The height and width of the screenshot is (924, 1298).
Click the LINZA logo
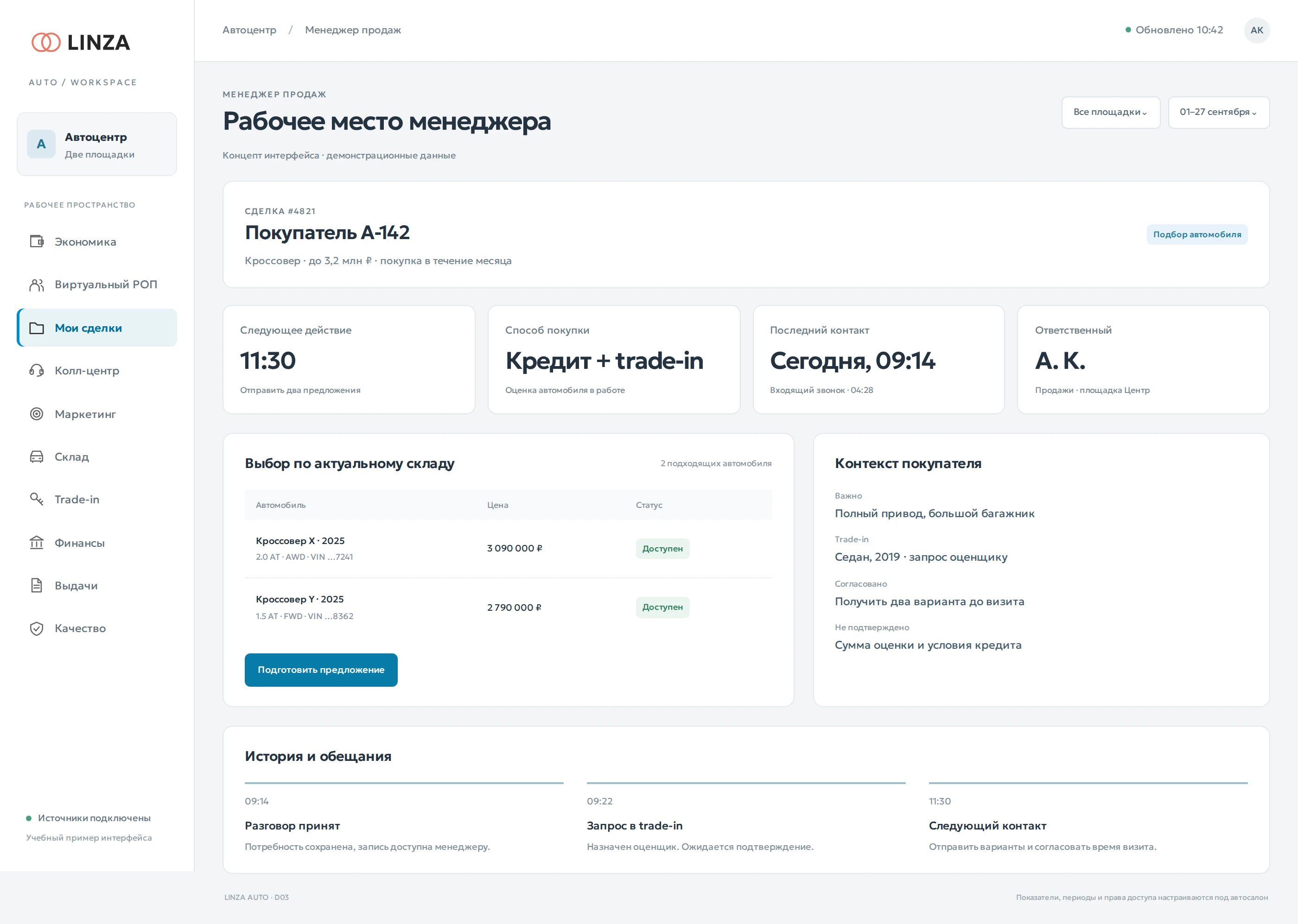tap(81, 42)
